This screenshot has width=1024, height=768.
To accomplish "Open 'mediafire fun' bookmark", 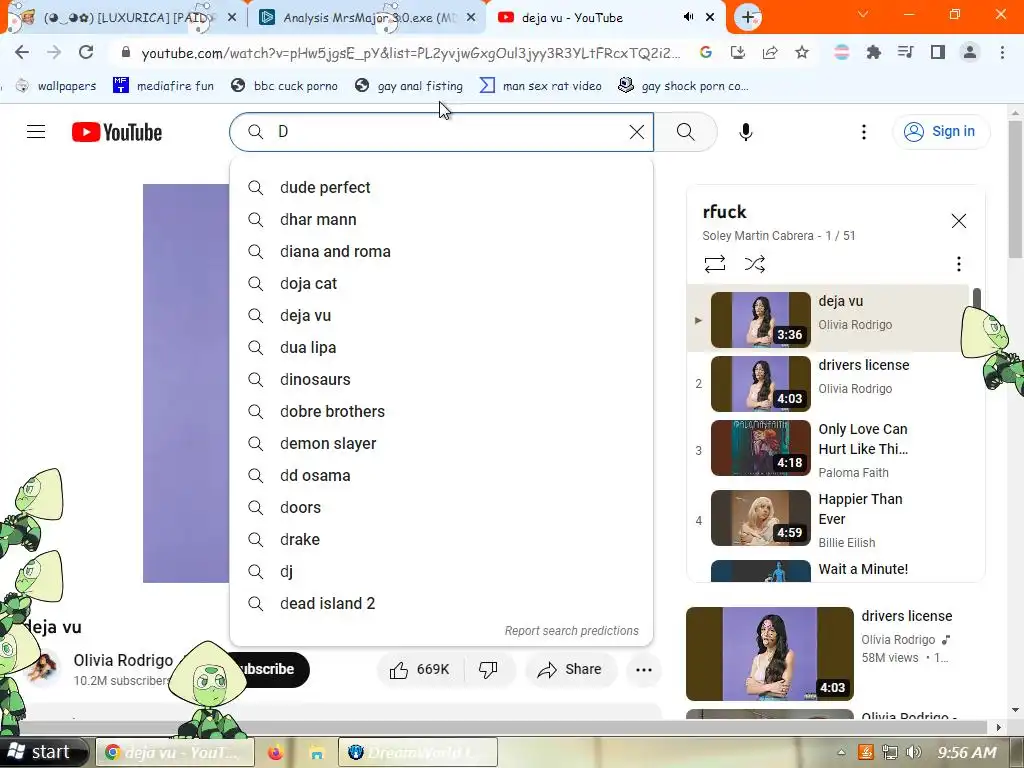I will pyautogui.click(x=163, y=86).
